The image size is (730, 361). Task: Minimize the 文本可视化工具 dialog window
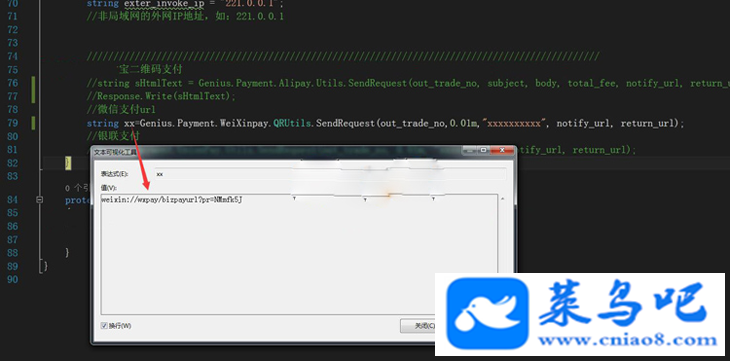470,150
